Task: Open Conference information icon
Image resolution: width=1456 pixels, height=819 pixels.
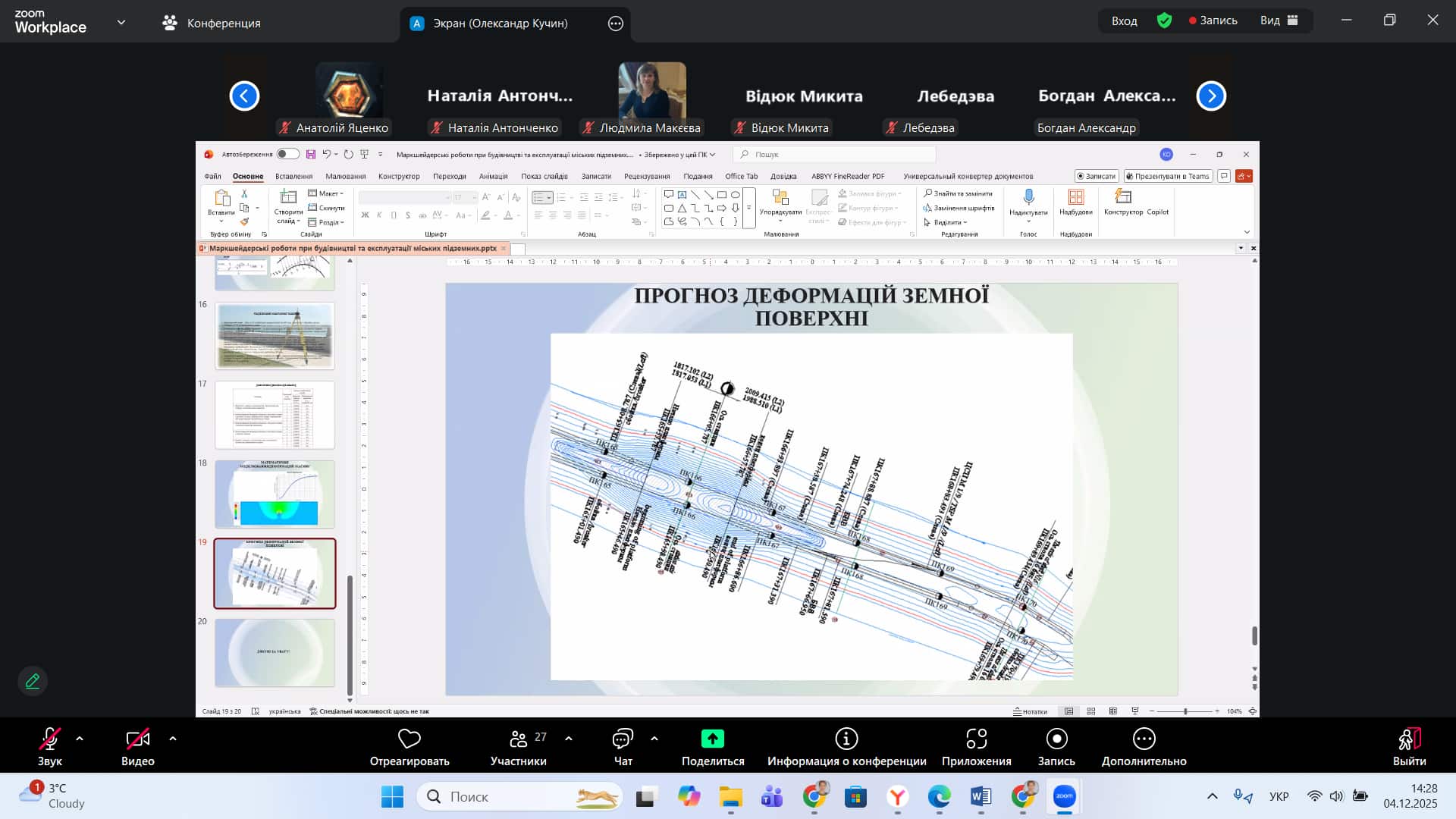Action: point(846,739)
